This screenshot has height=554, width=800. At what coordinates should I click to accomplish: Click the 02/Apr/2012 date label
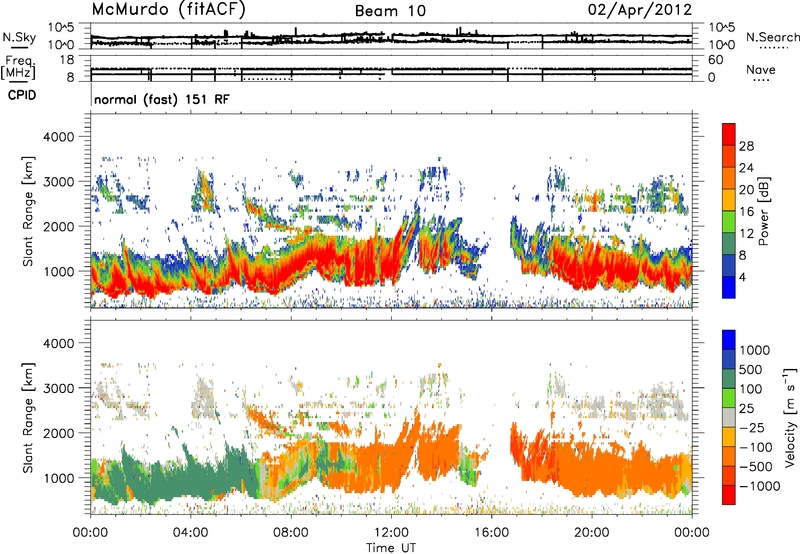tap(640, 10)
